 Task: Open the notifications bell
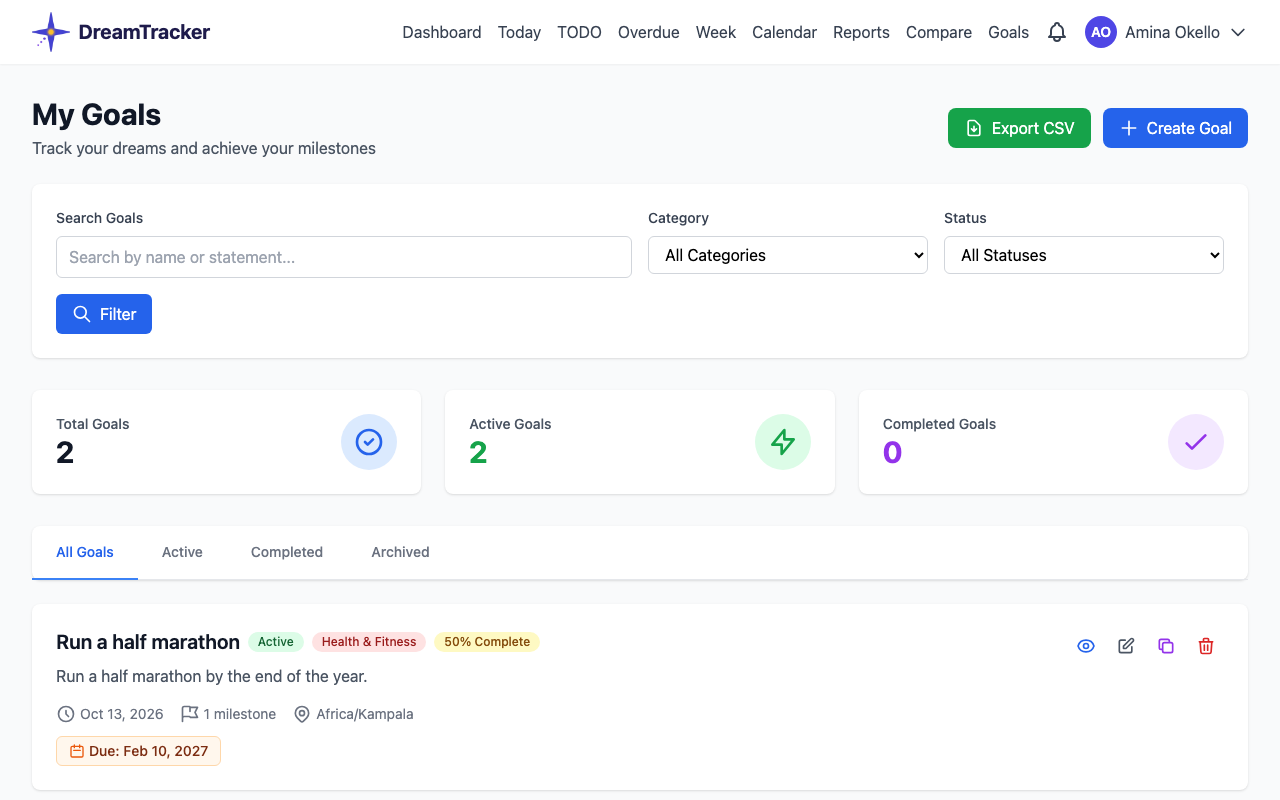1057,32
